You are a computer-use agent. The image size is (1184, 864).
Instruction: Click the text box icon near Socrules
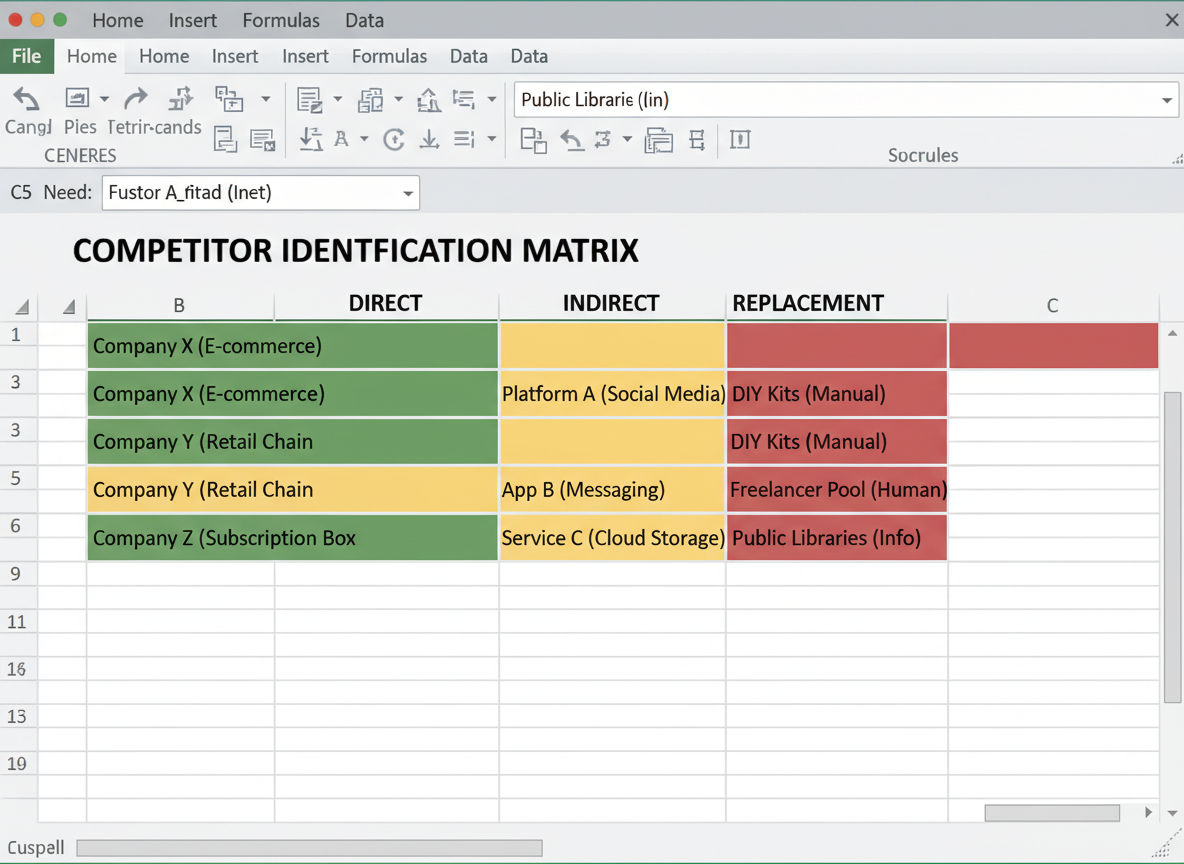(740, 140)
